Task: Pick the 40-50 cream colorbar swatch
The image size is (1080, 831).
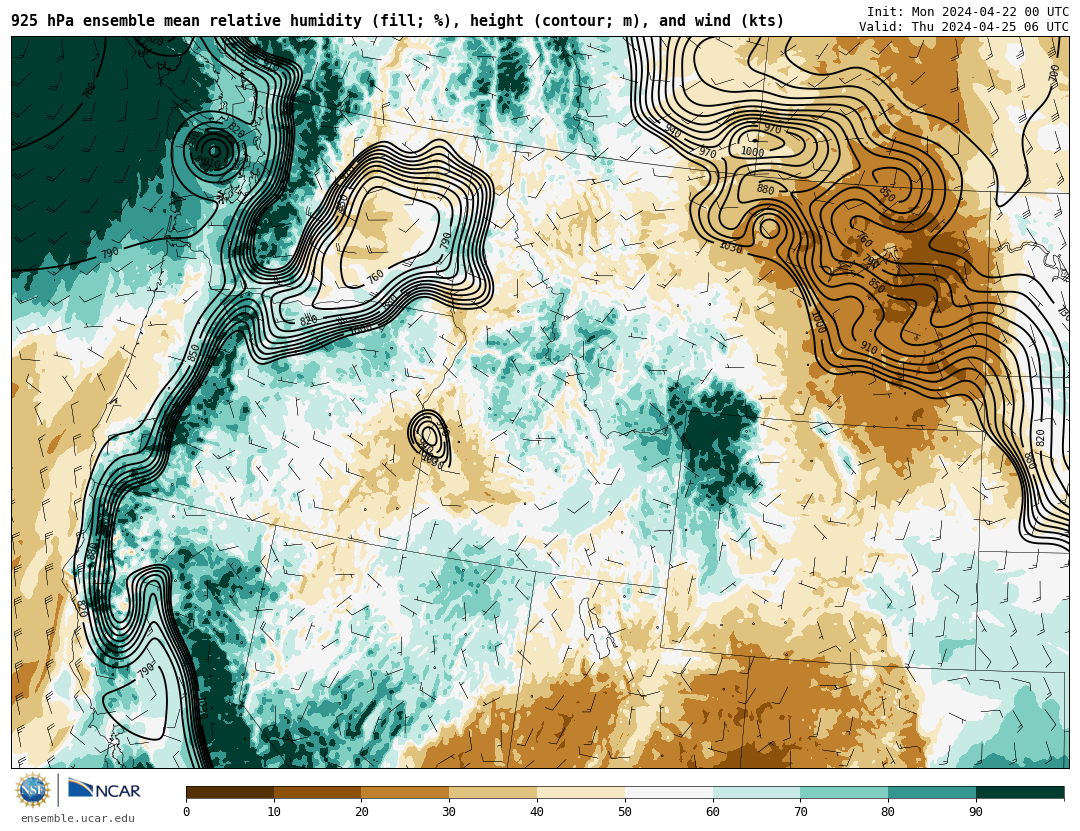Action: [581, 792]
